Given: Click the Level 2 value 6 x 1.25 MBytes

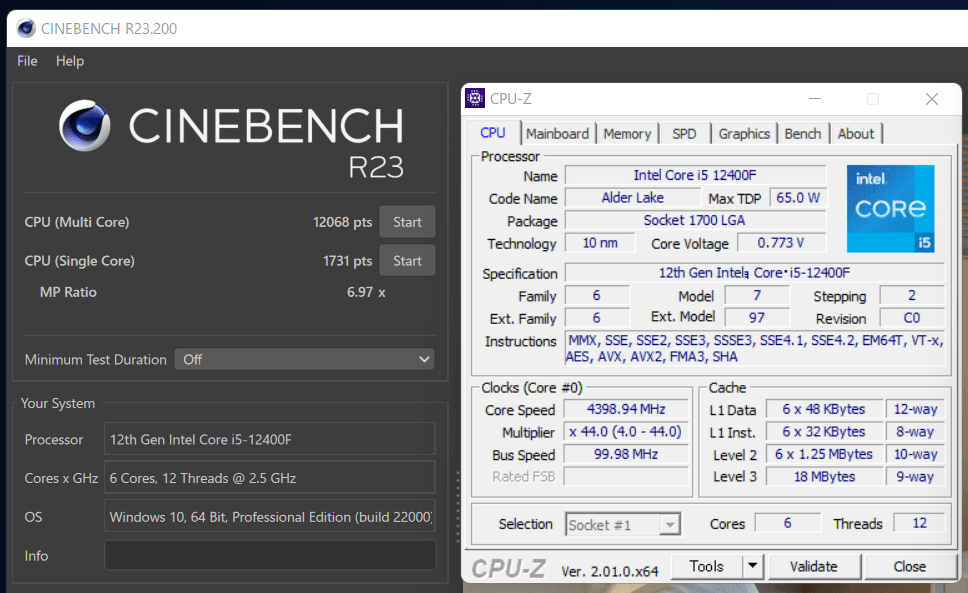Looking at the screenshot, I should (824, 454).
